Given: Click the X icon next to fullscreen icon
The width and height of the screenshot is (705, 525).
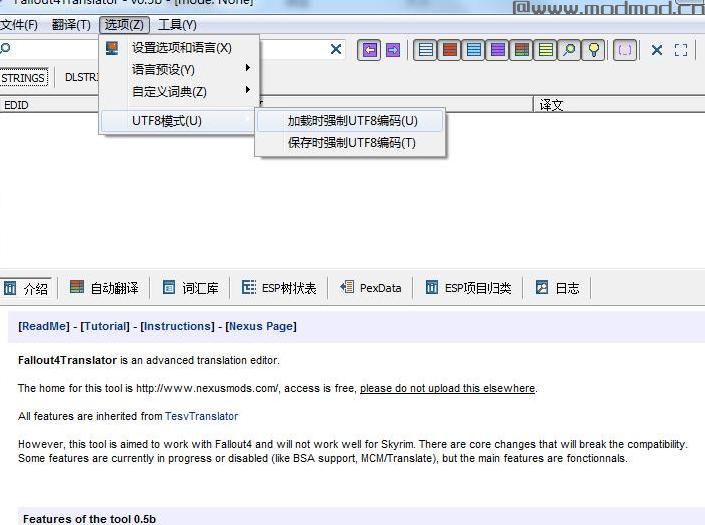Looking at the screenshot, I should 657,50.
